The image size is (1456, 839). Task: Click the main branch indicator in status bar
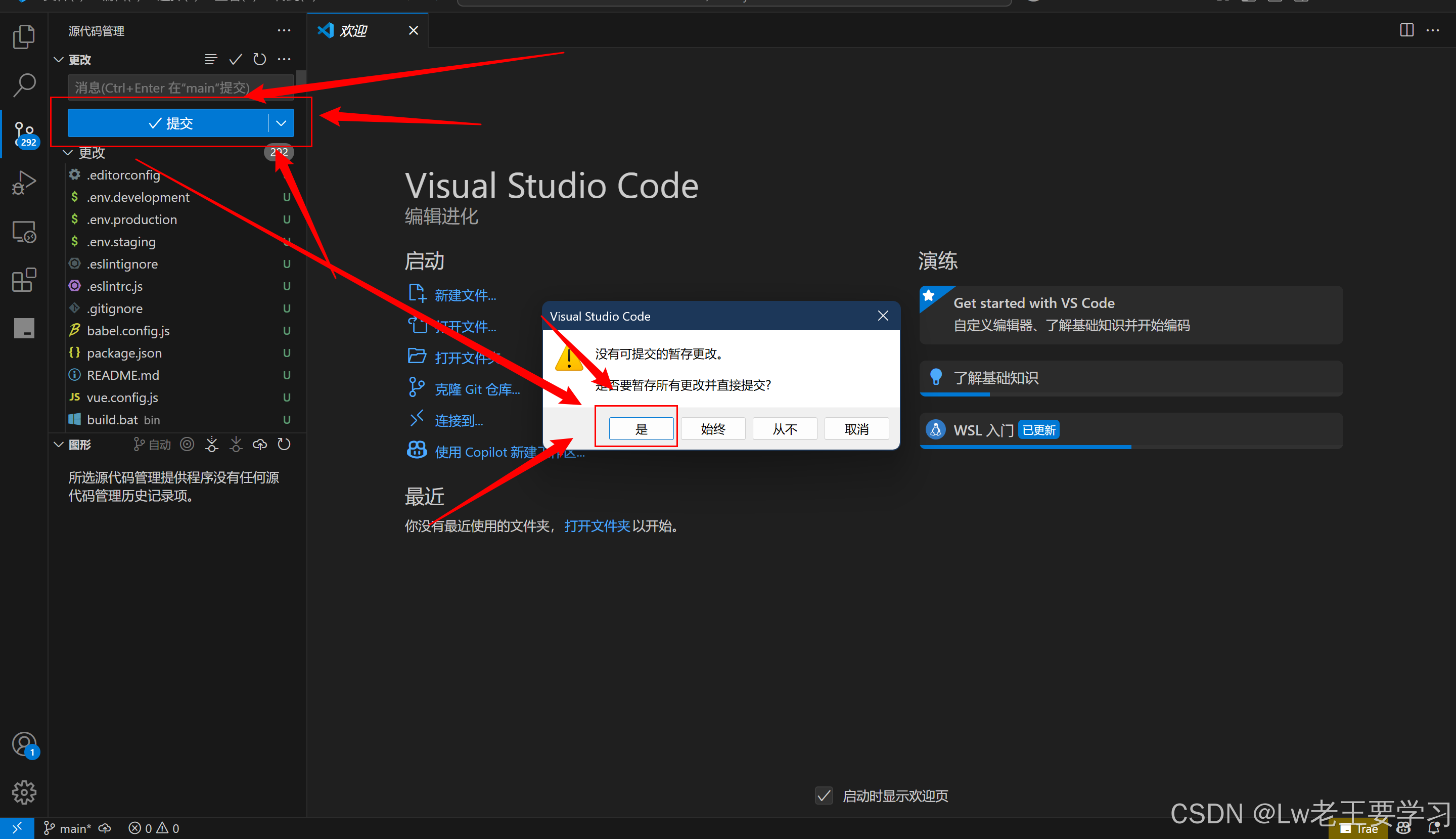69,828
